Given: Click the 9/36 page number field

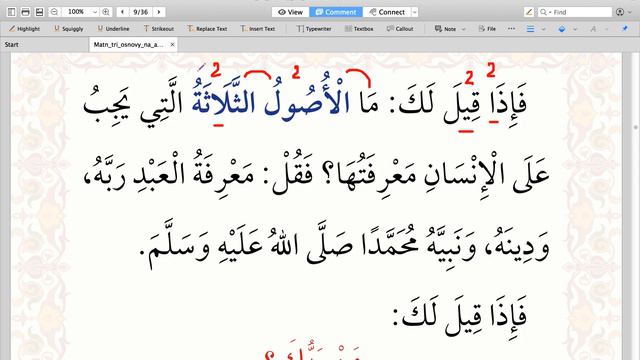Looking at the screenshot, I should click(140, 12).
